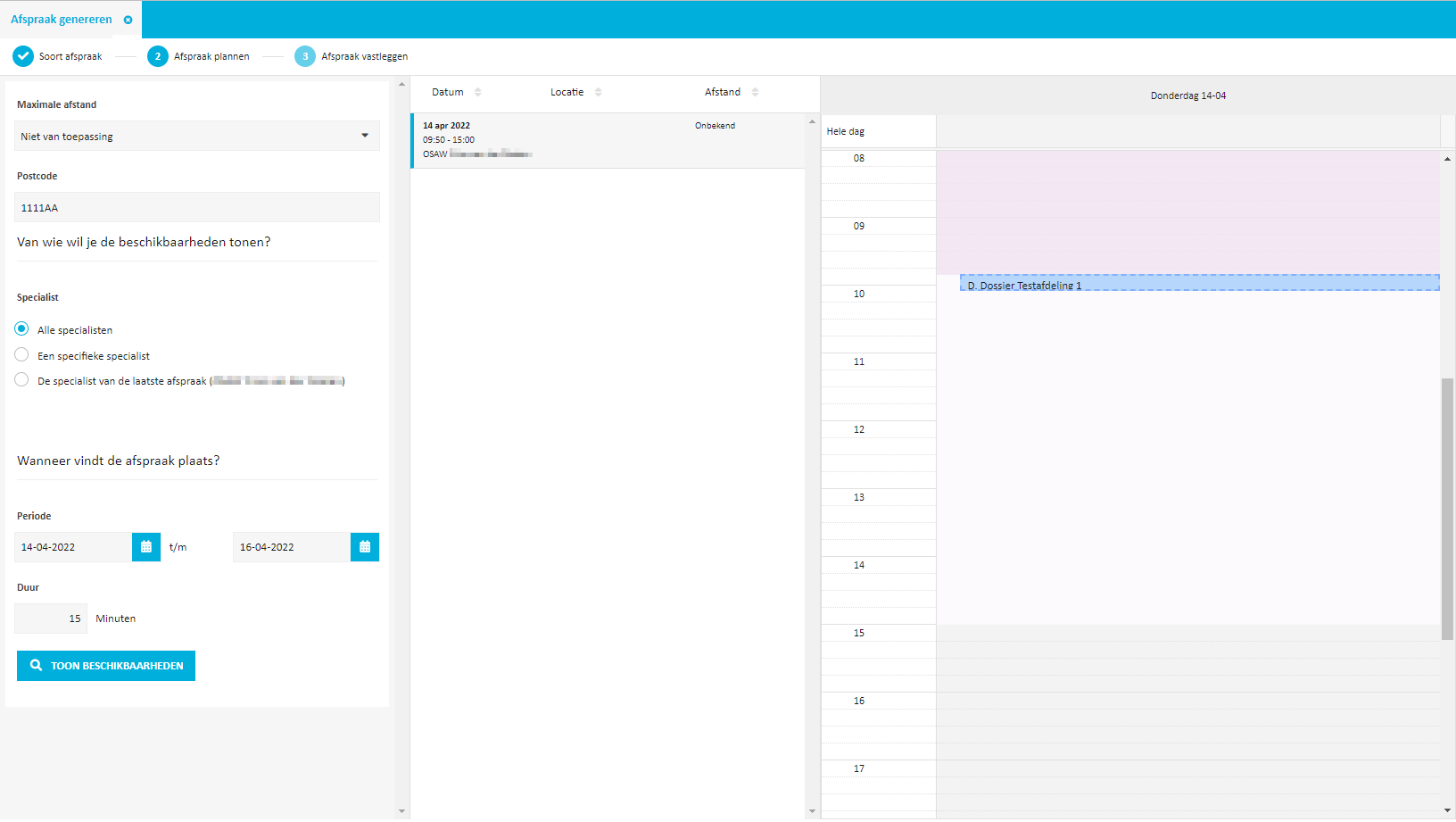The image size is (1456, 822).
Task: Select specialist van de laatste afspraak
Action: coord(22,380)
